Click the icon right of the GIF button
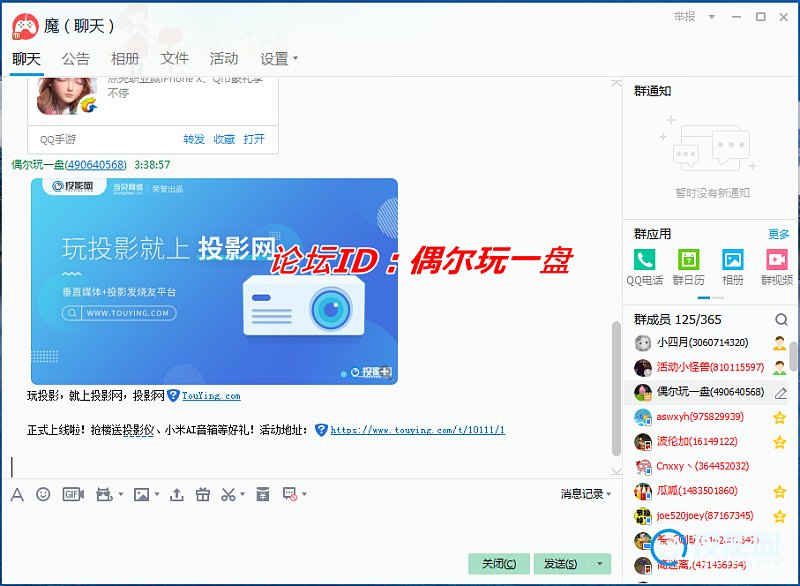800x586 pixels. [x=104, y=494]
